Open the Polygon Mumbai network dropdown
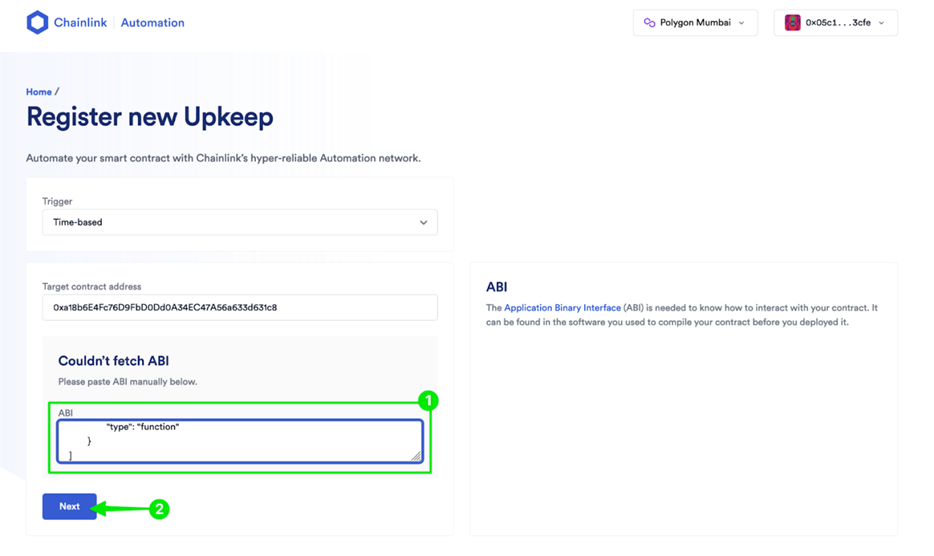 coord(695,23)
